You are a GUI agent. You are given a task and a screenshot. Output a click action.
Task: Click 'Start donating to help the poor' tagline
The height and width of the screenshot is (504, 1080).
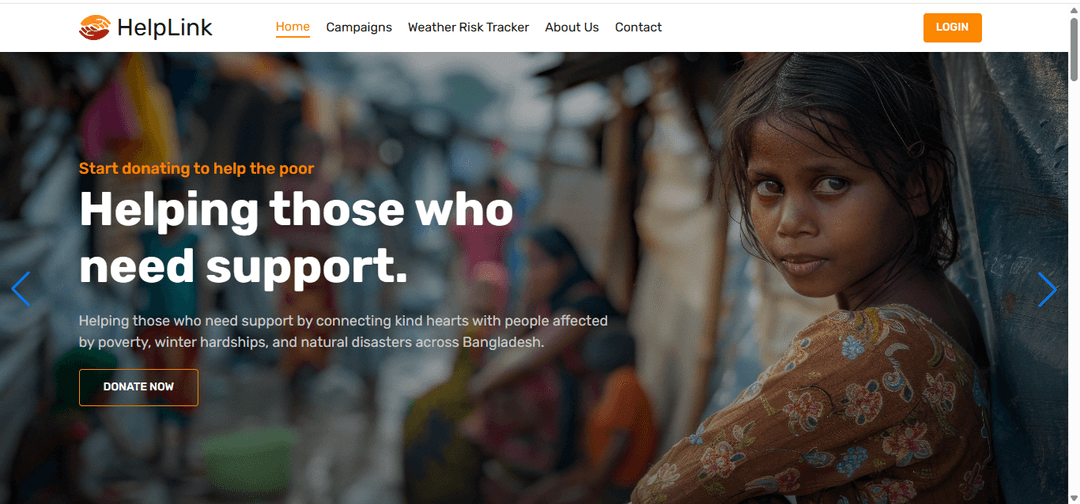click(x=196, y=169)
